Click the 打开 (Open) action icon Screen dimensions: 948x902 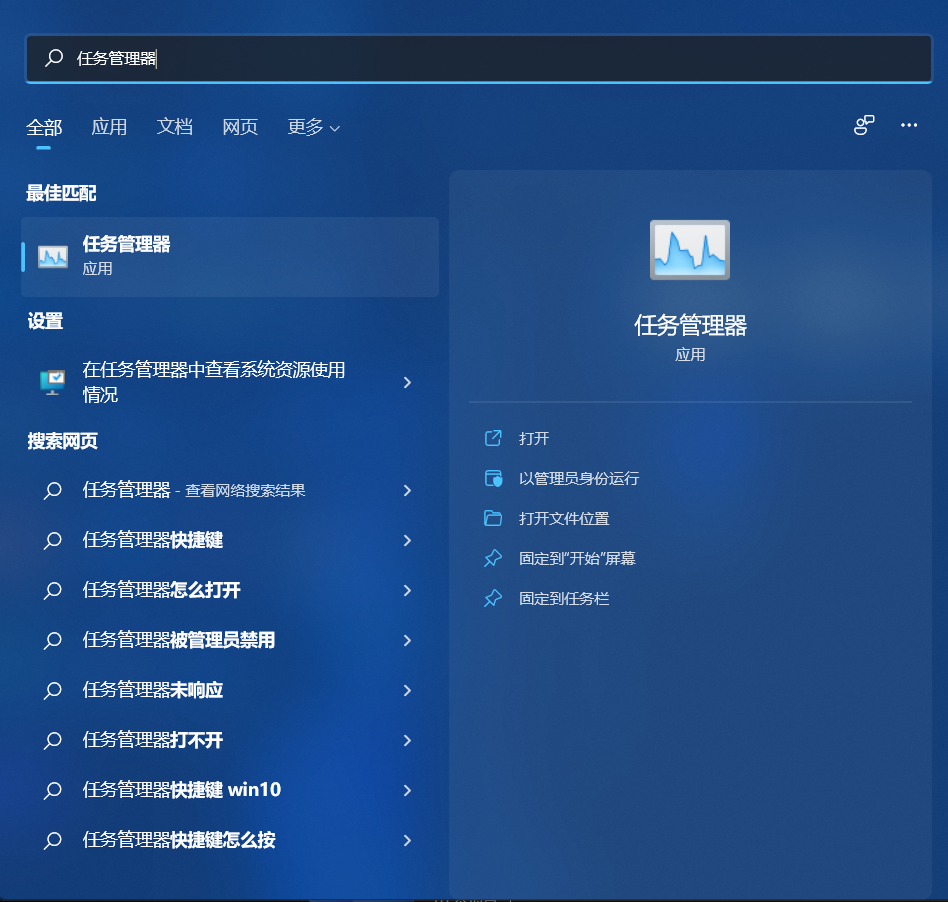pos(493,438)
